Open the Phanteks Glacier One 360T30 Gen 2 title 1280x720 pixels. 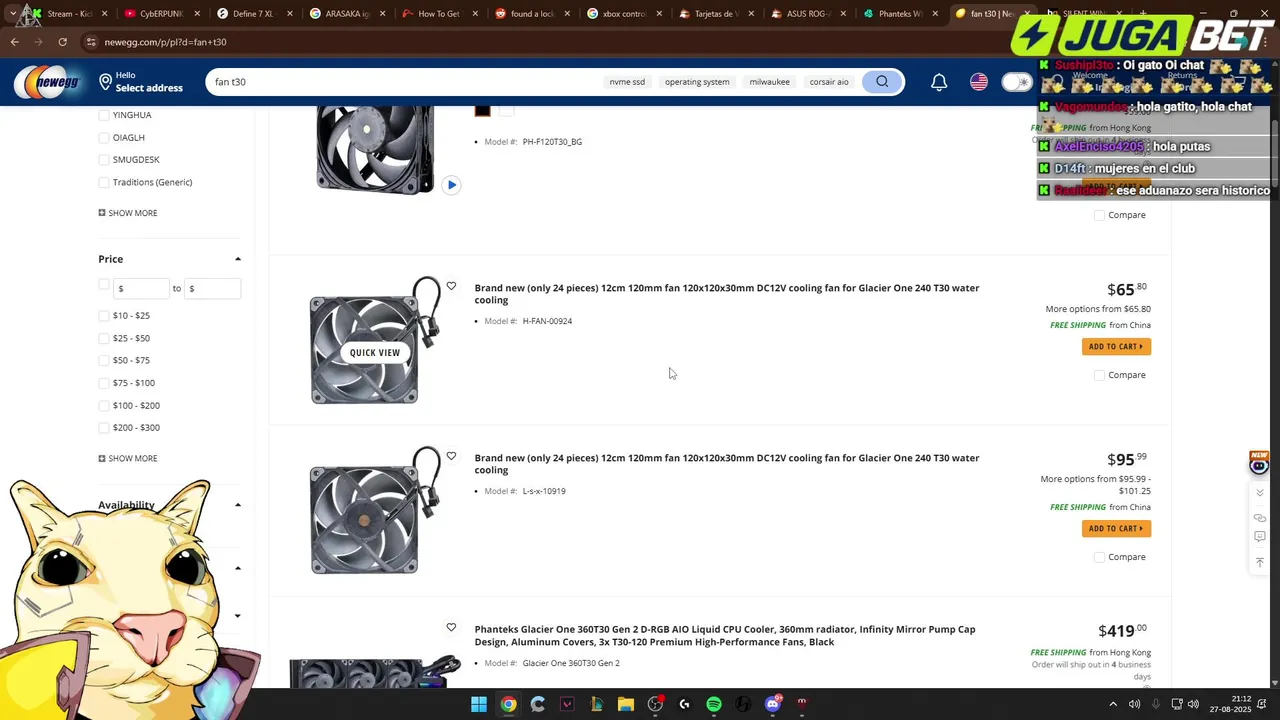tap(725, 635)
